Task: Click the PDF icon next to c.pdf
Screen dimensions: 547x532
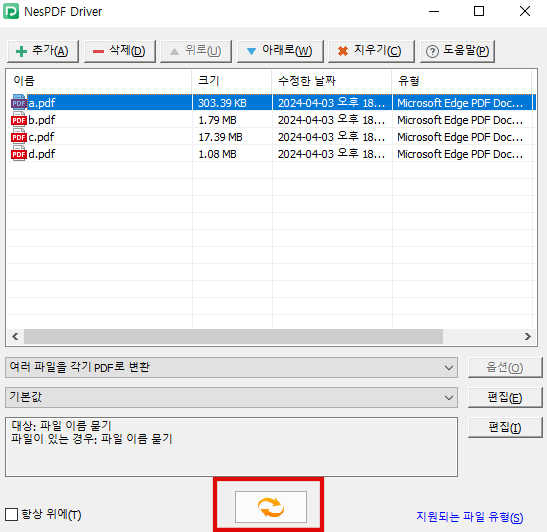Action: (19, 137)
